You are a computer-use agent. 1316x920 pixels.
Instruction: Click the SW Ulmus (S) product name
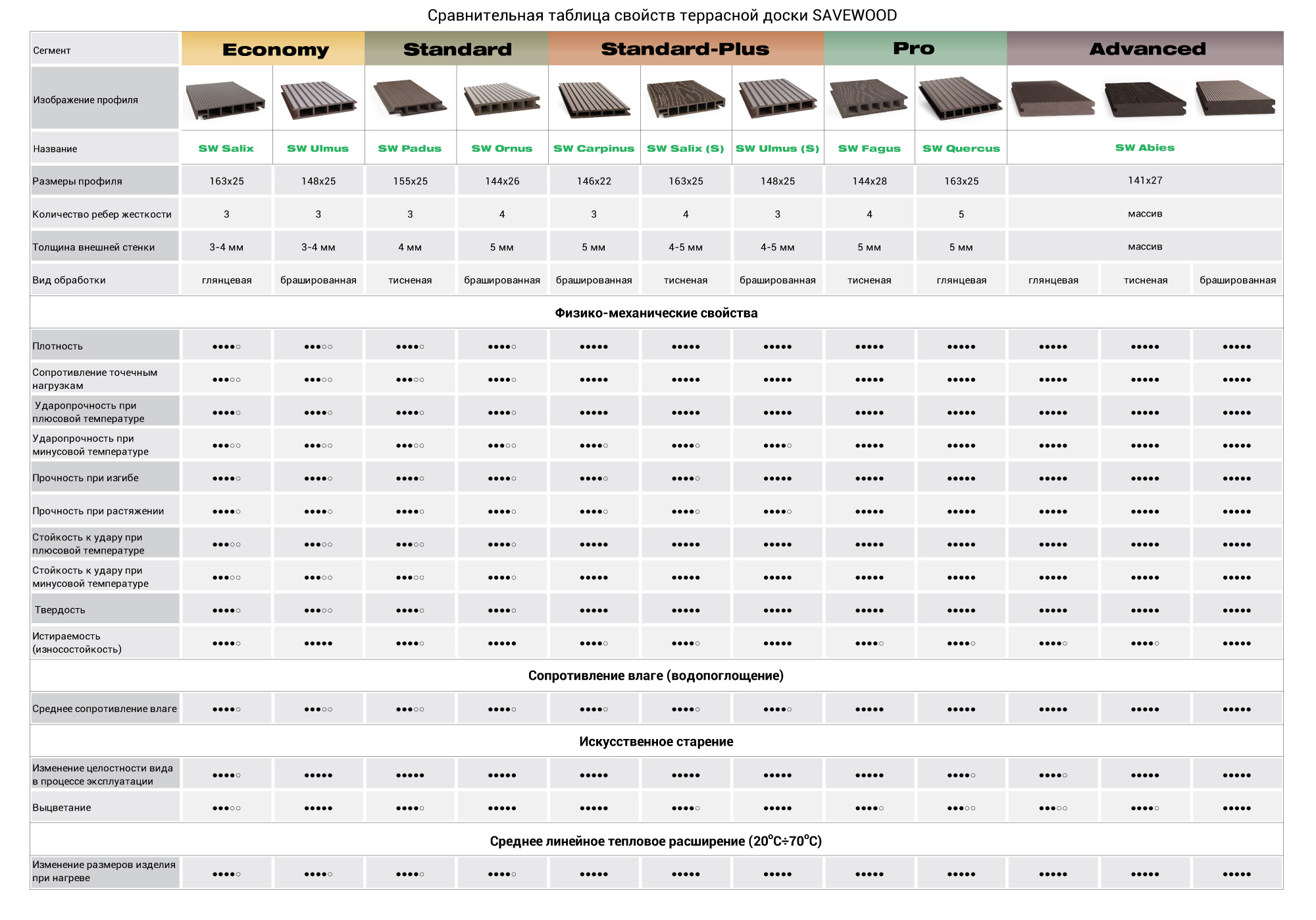pos(778,149)
